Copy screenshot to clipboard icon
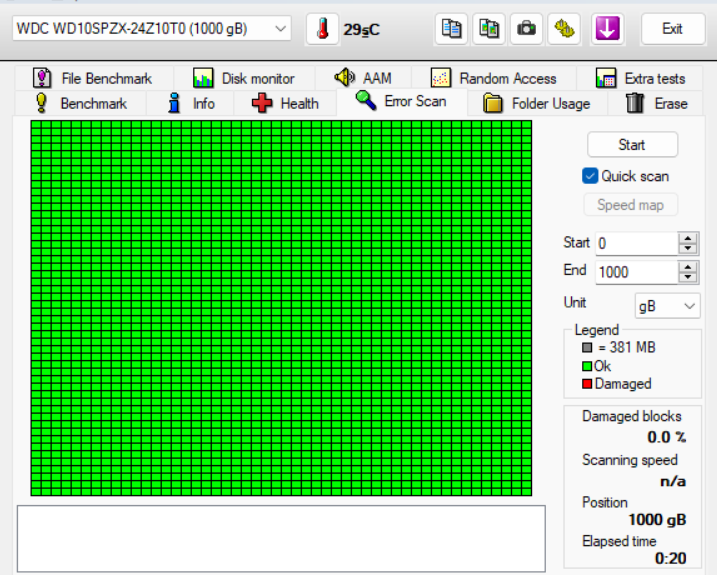717x575 pixels. coord(488,29)
